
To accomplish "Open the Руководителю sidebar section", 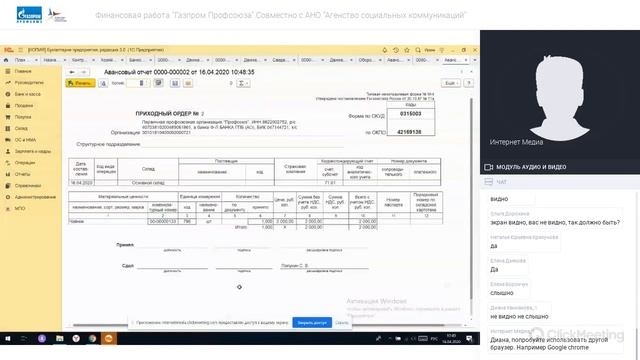I will 29,83.
